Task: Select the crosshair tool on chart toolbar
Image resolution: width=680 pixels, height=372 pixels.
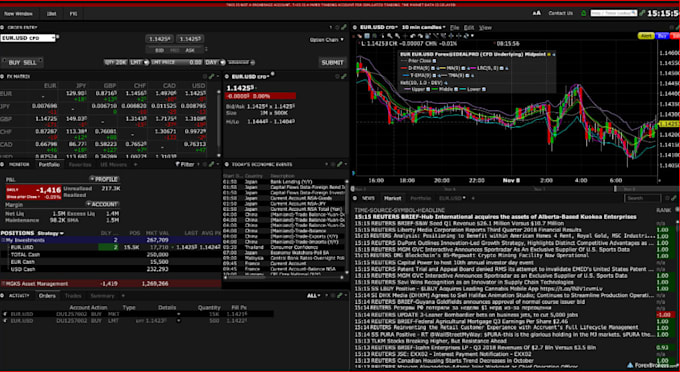Action: point(404,36)
